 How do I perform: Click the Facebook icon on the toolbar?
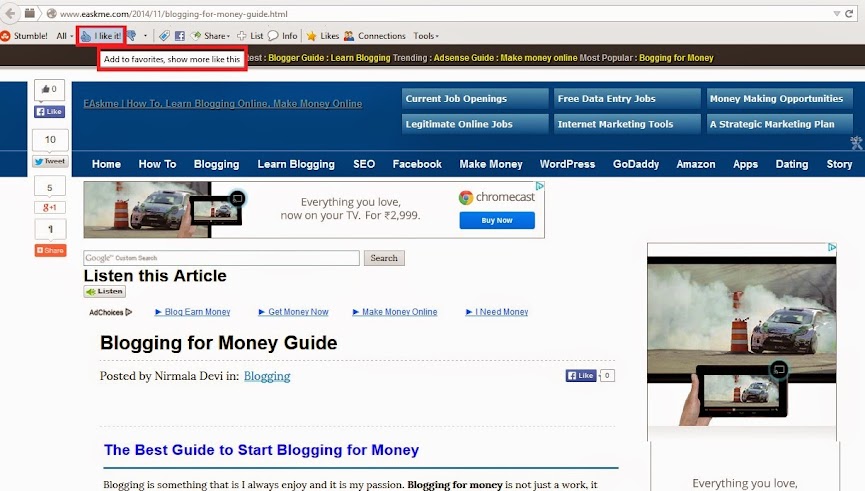click(179, 36)
